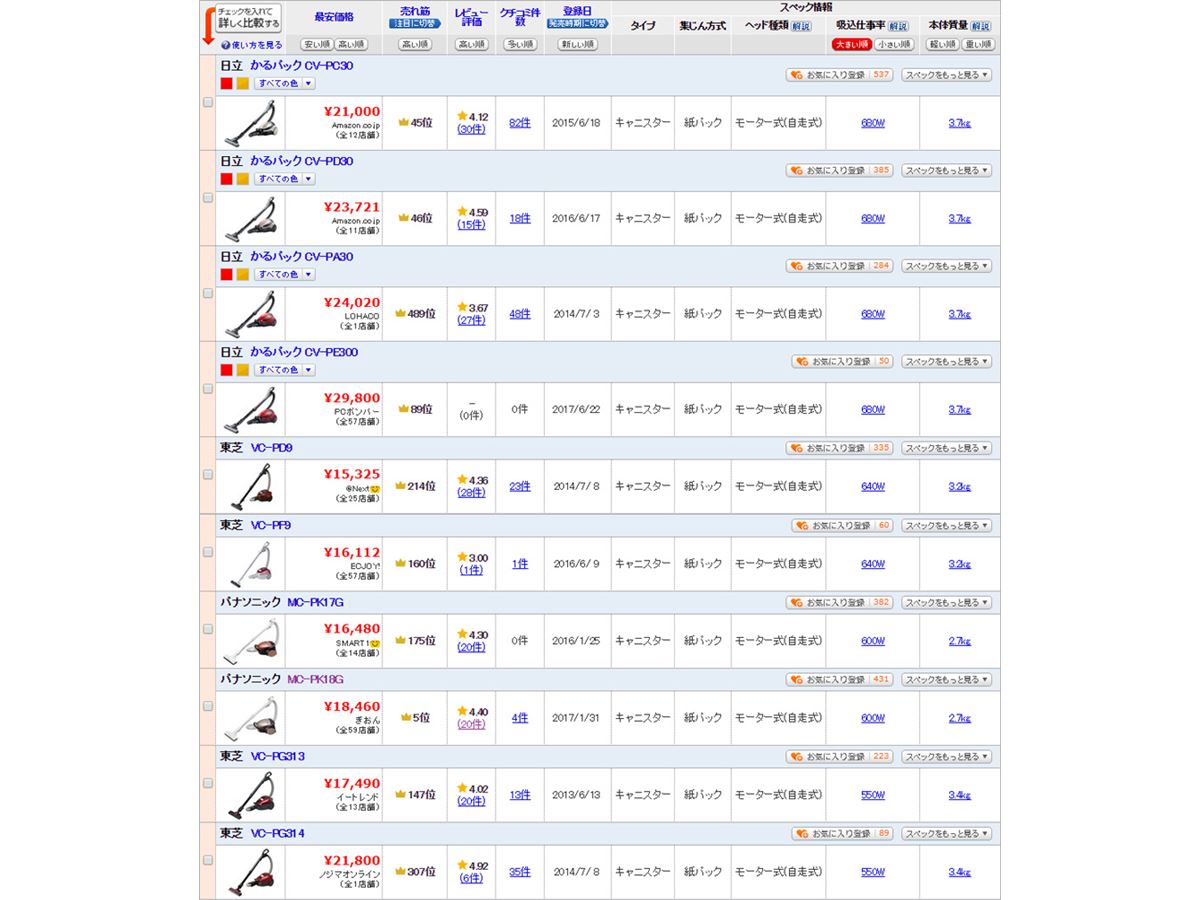Expand the すべての色 dropdown for CV-PC30
Screen dimensions: 1200x900
click(x=284, y=84)
